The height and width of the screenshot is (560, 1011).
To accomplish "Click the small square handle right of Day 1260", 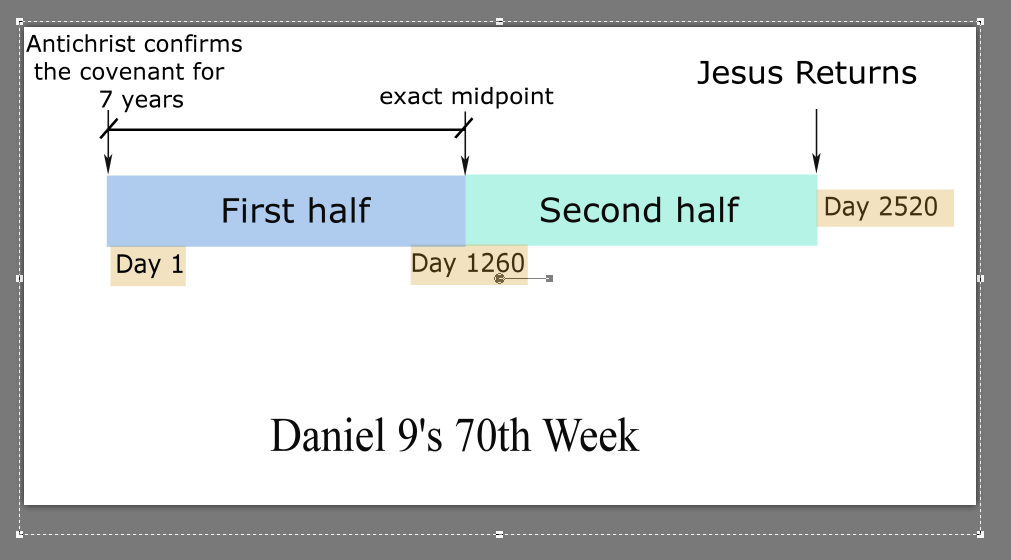I will point(549,278).
